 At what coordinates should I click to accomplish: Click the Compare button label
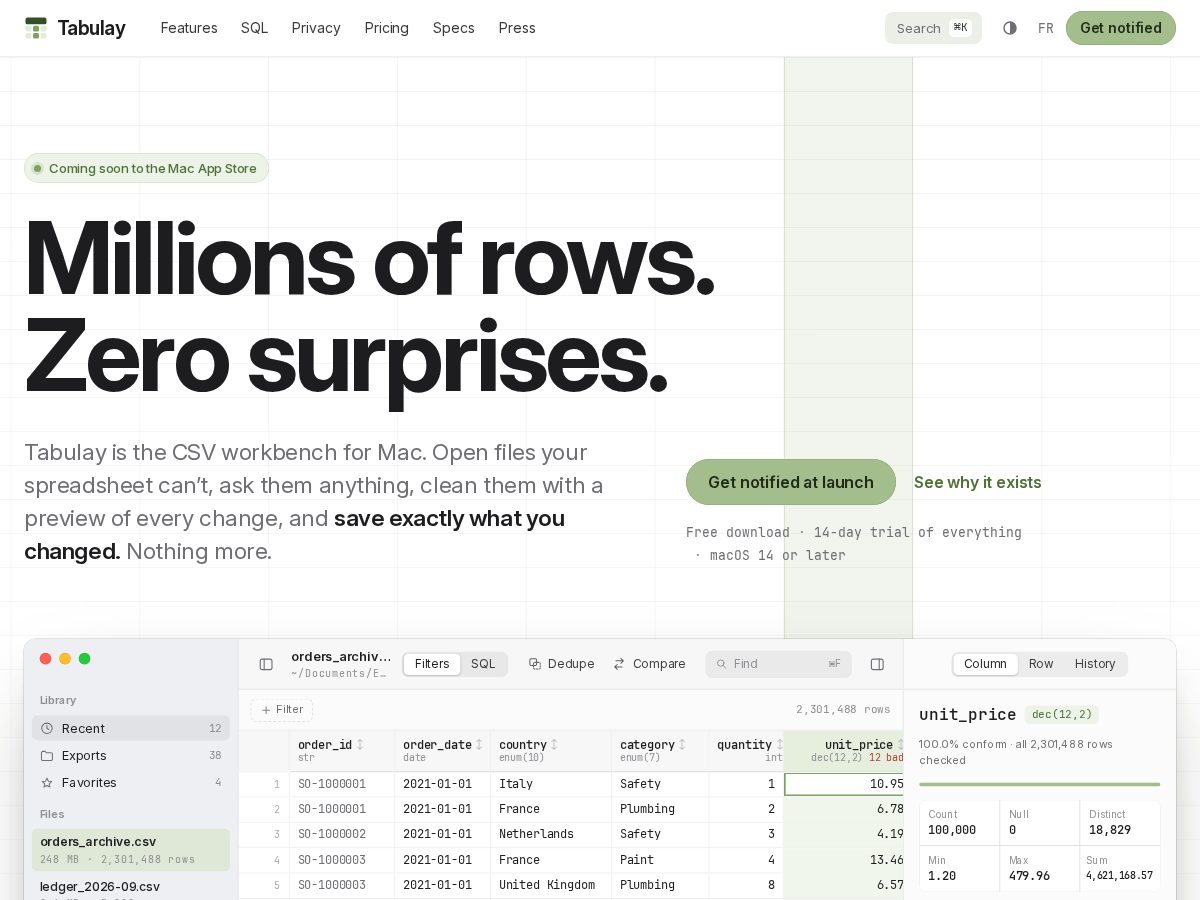pyautogui.click(x=659, y=664)
